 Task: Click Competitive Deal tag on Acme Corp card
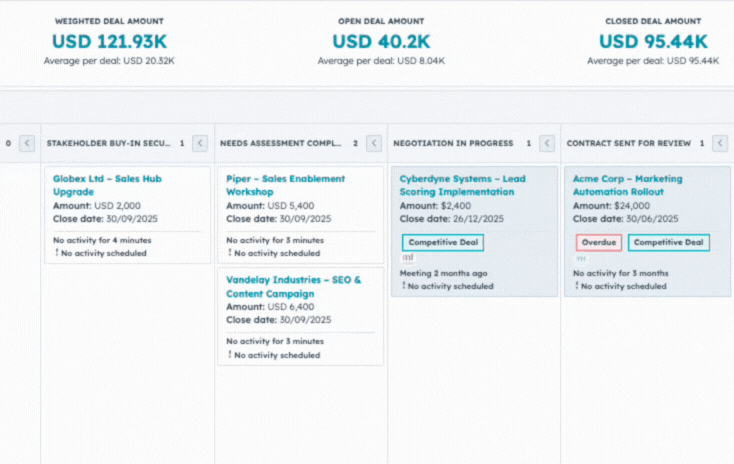tap(668, 243)
